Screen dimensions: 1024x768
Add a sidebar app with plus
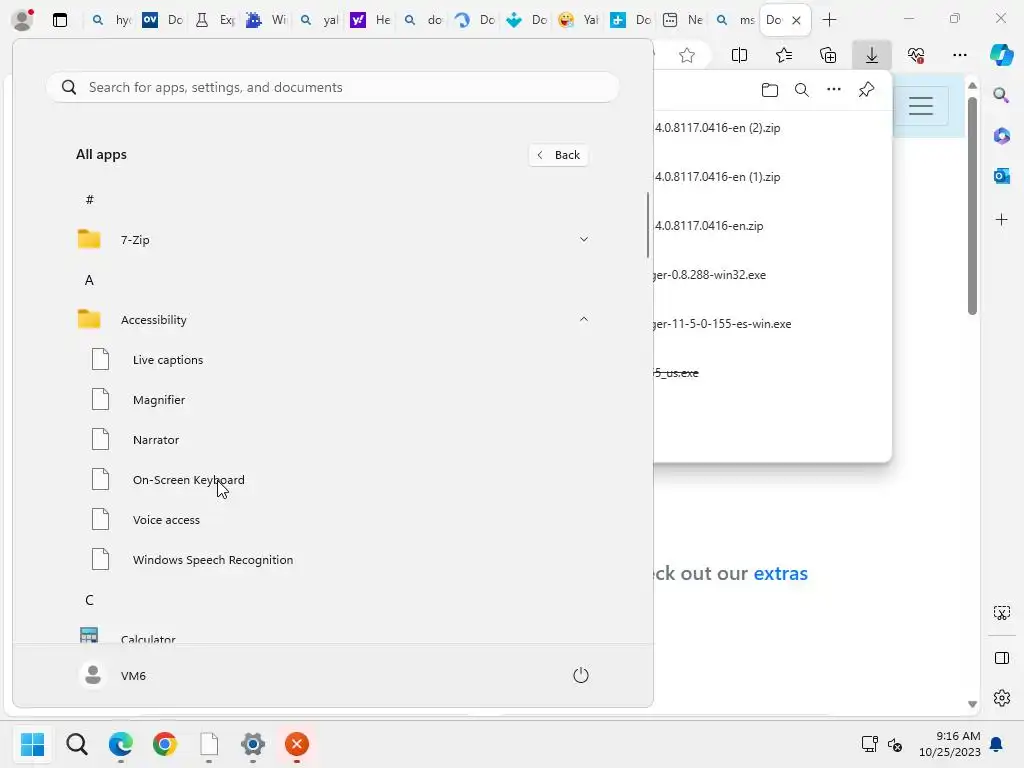click(1001, 219)
